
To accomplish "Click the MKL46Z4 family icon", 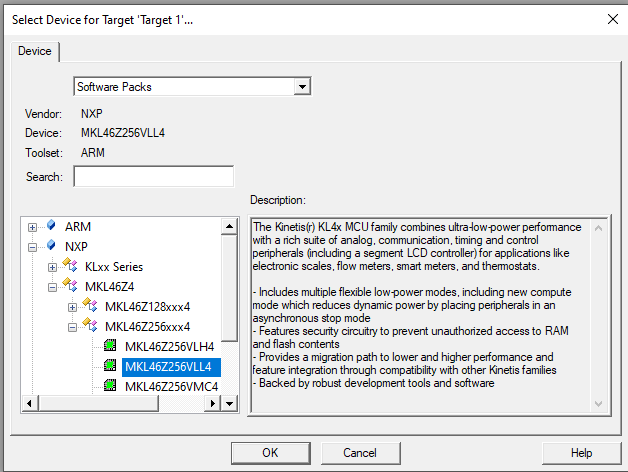I will point(71,287).
